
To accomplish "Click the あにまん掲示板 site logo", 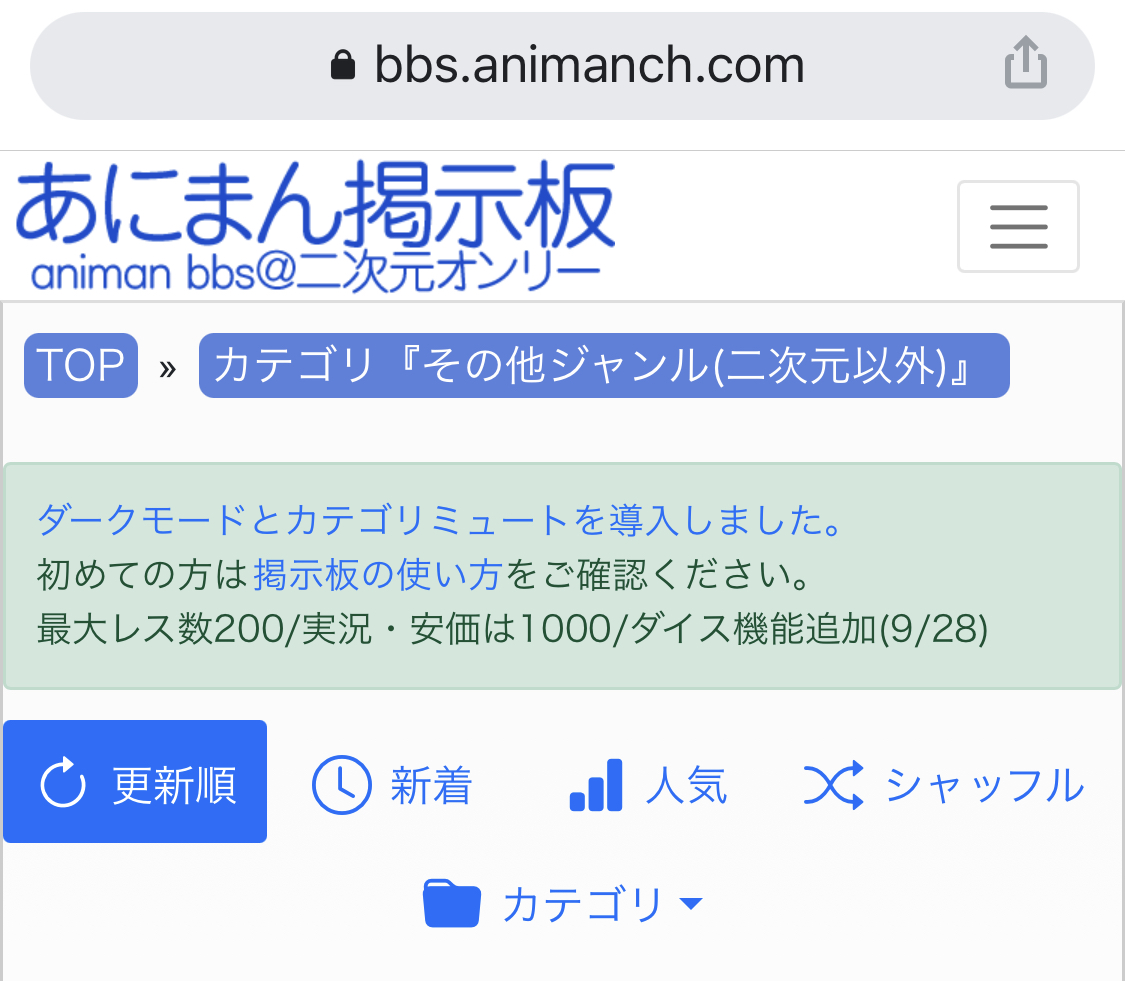I will click(x=315, y=226).
